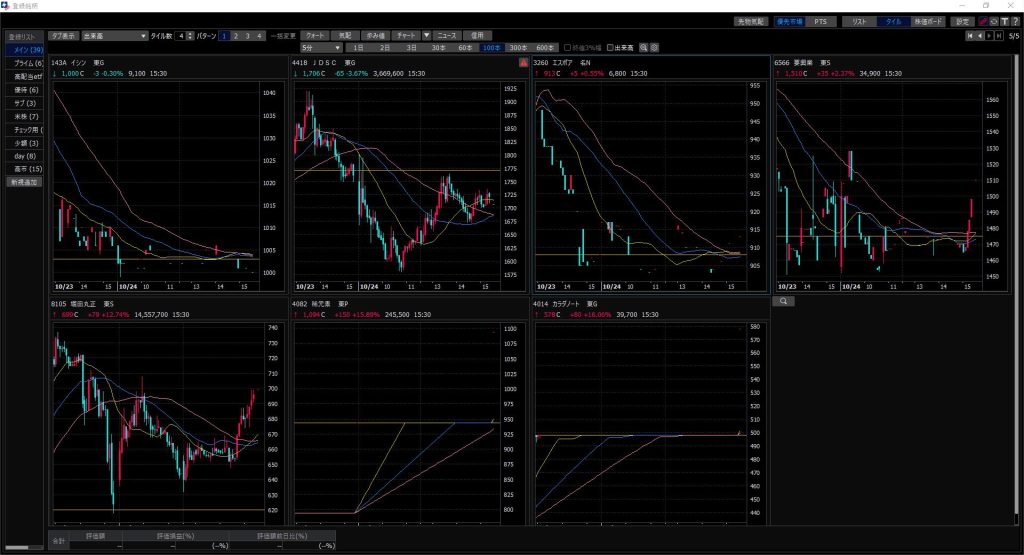Toggle the 出来高 checkbox
The height and width of the screenshot is (555, 1024).
coord(611,47)
